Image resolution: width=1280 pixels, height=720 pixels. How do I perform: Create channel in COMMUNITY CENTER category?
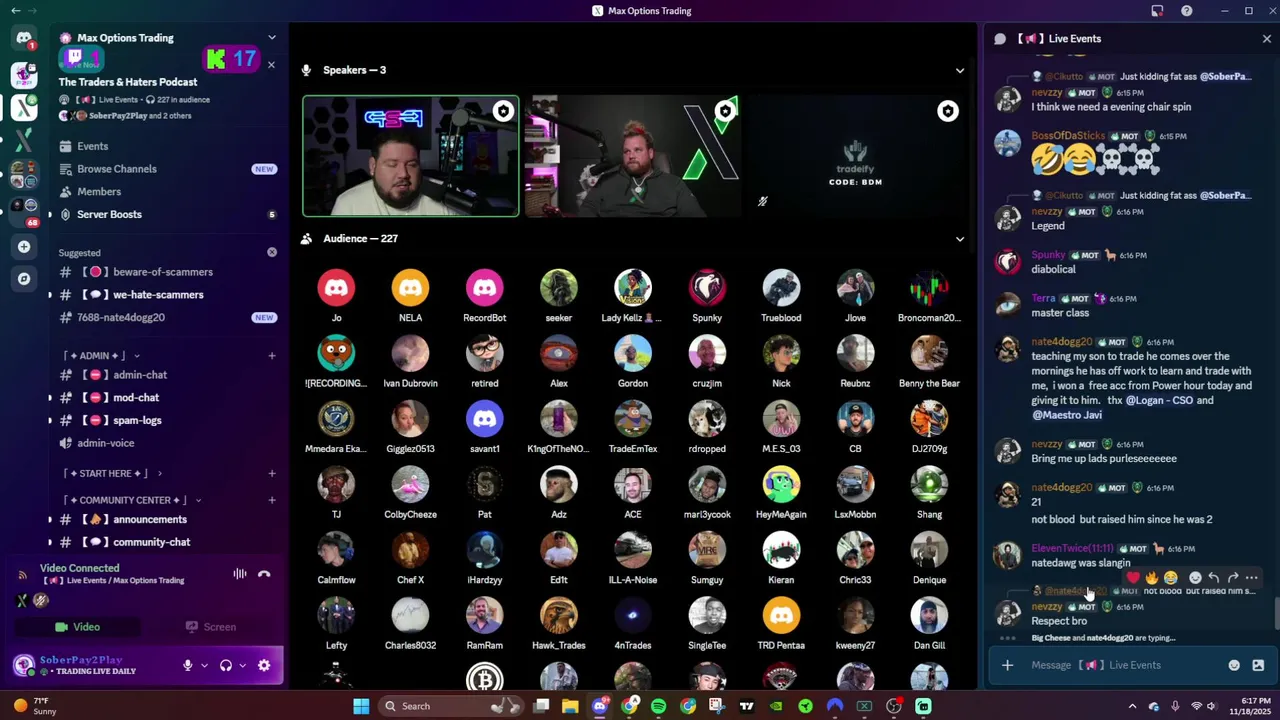pos(272,500)
